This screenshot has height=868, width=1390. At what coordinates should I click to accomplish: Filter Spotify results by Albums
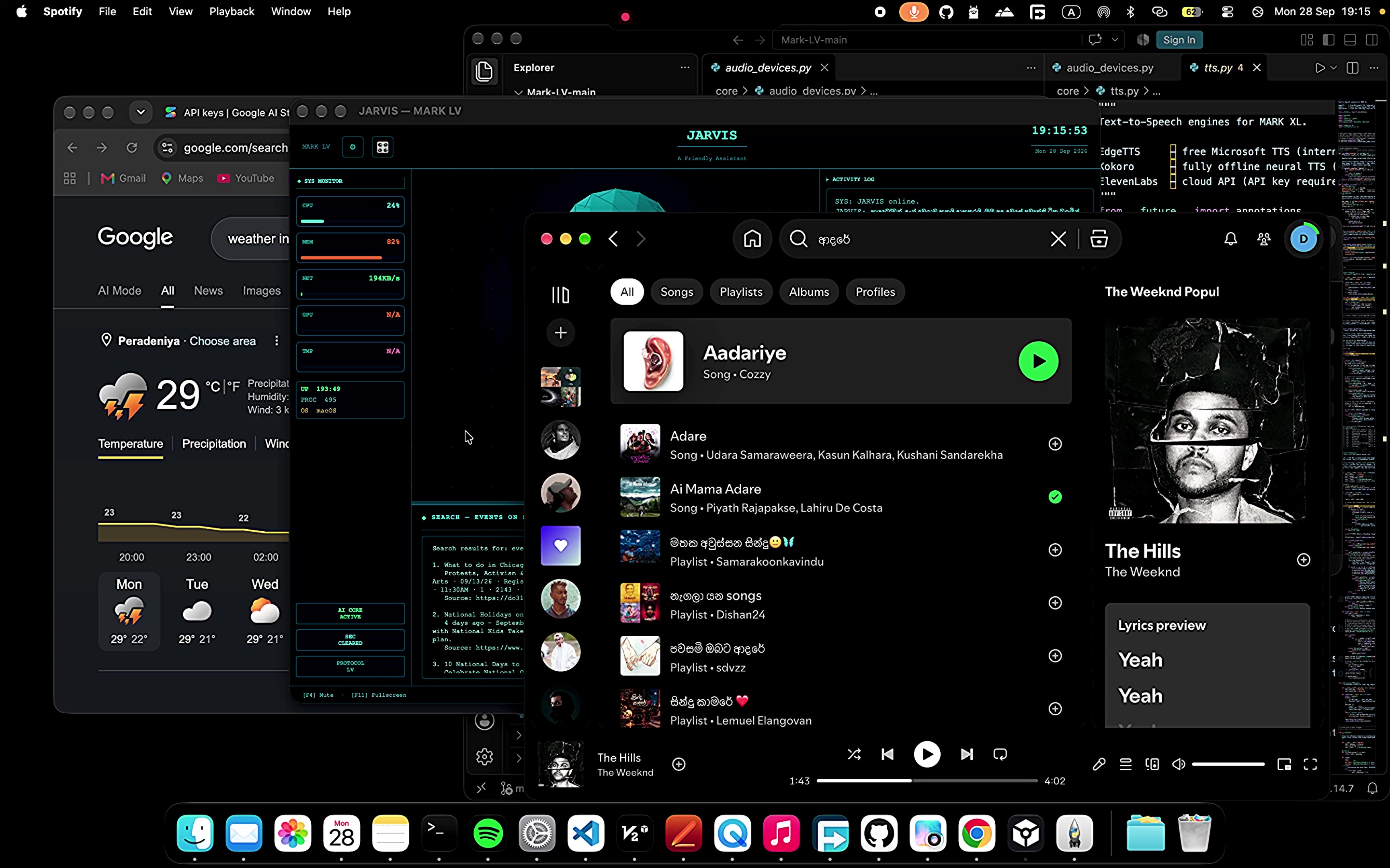pyautogui.click(x=808, y=292)
